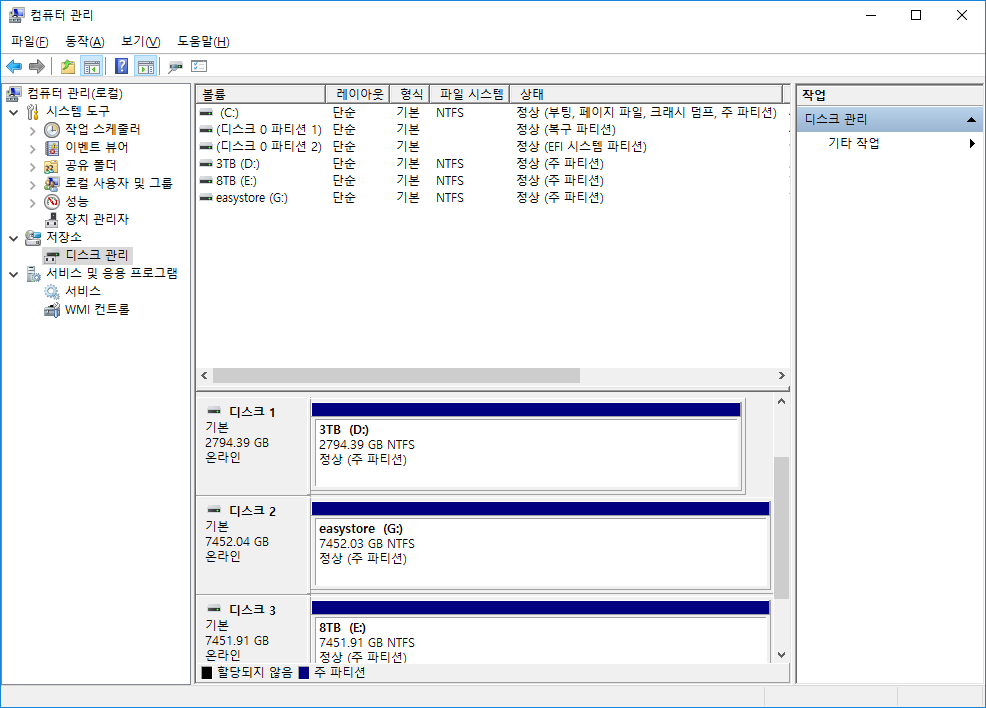The width and height of the screenshot is (986, 708).
Task: Sort by the 파일 시스템 column header
Action: pos(470,94)
